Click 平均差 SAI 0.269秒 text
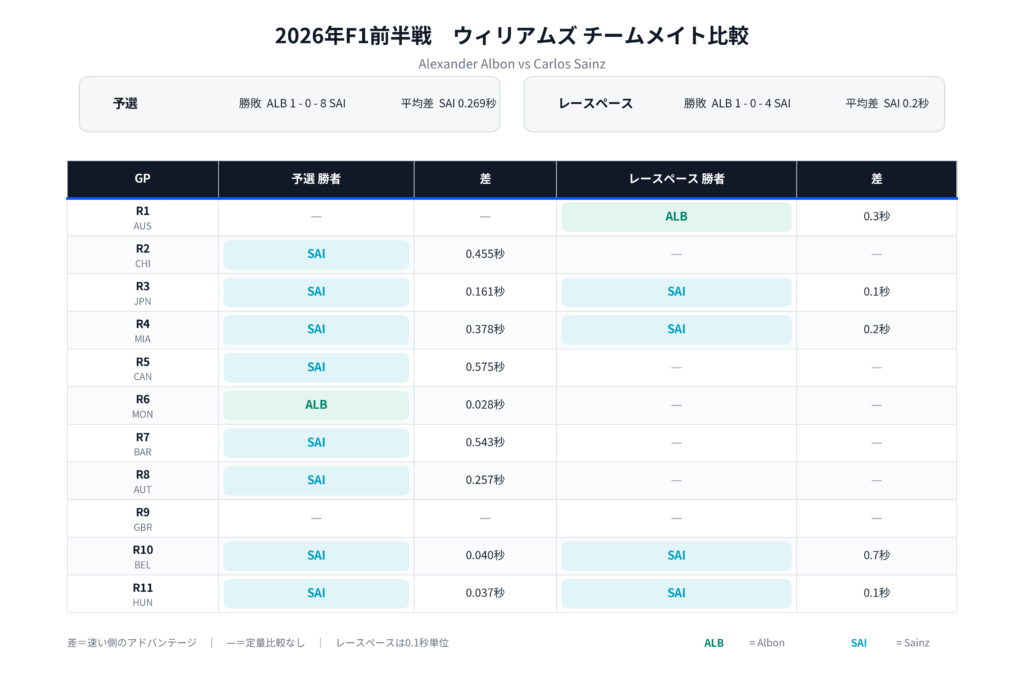Viewport: 1024px width, 698px height. point(448,104)
